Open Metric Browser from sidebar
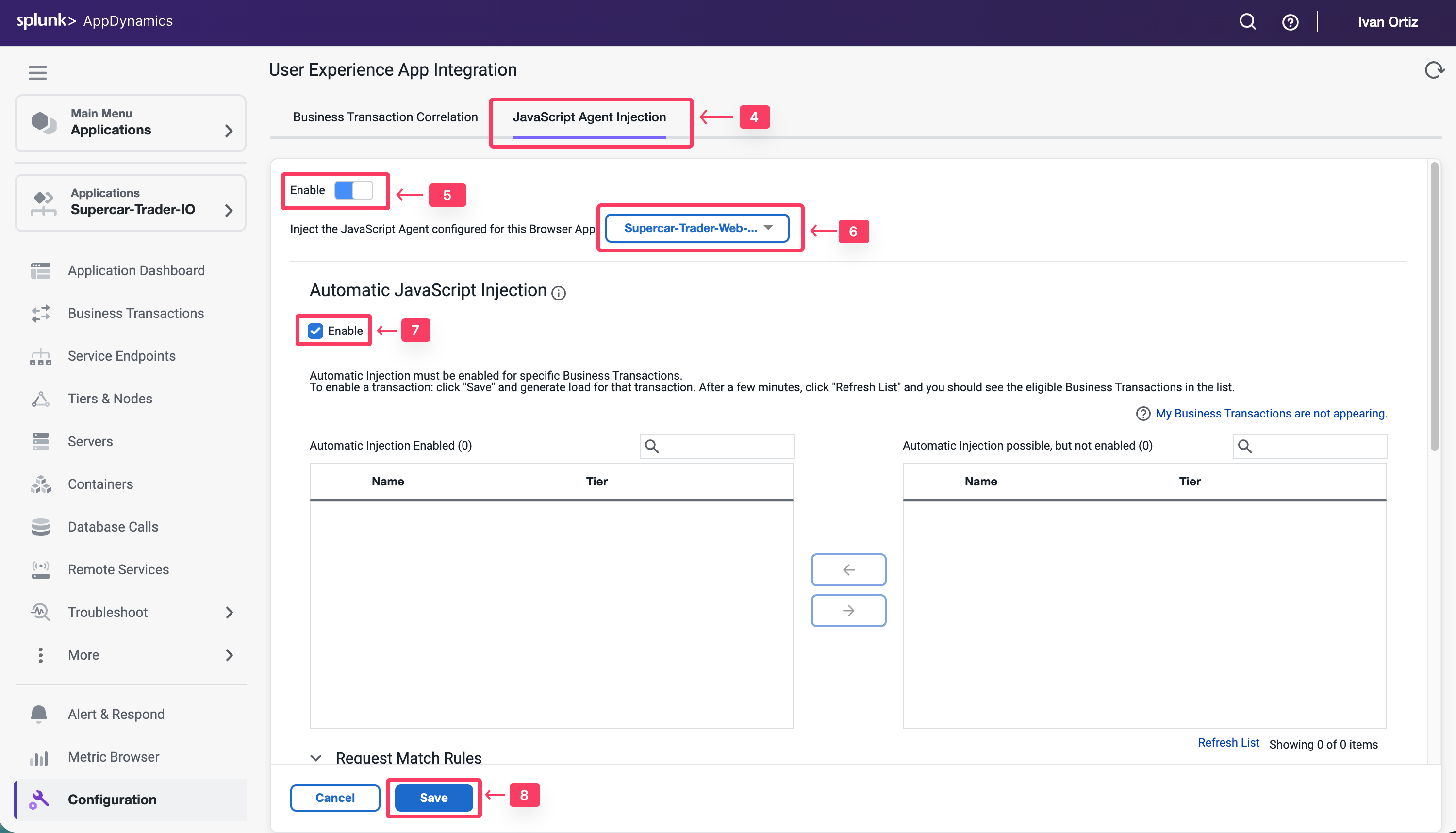1456x833 pixels. pyautogui.click(x=113, y=756)
